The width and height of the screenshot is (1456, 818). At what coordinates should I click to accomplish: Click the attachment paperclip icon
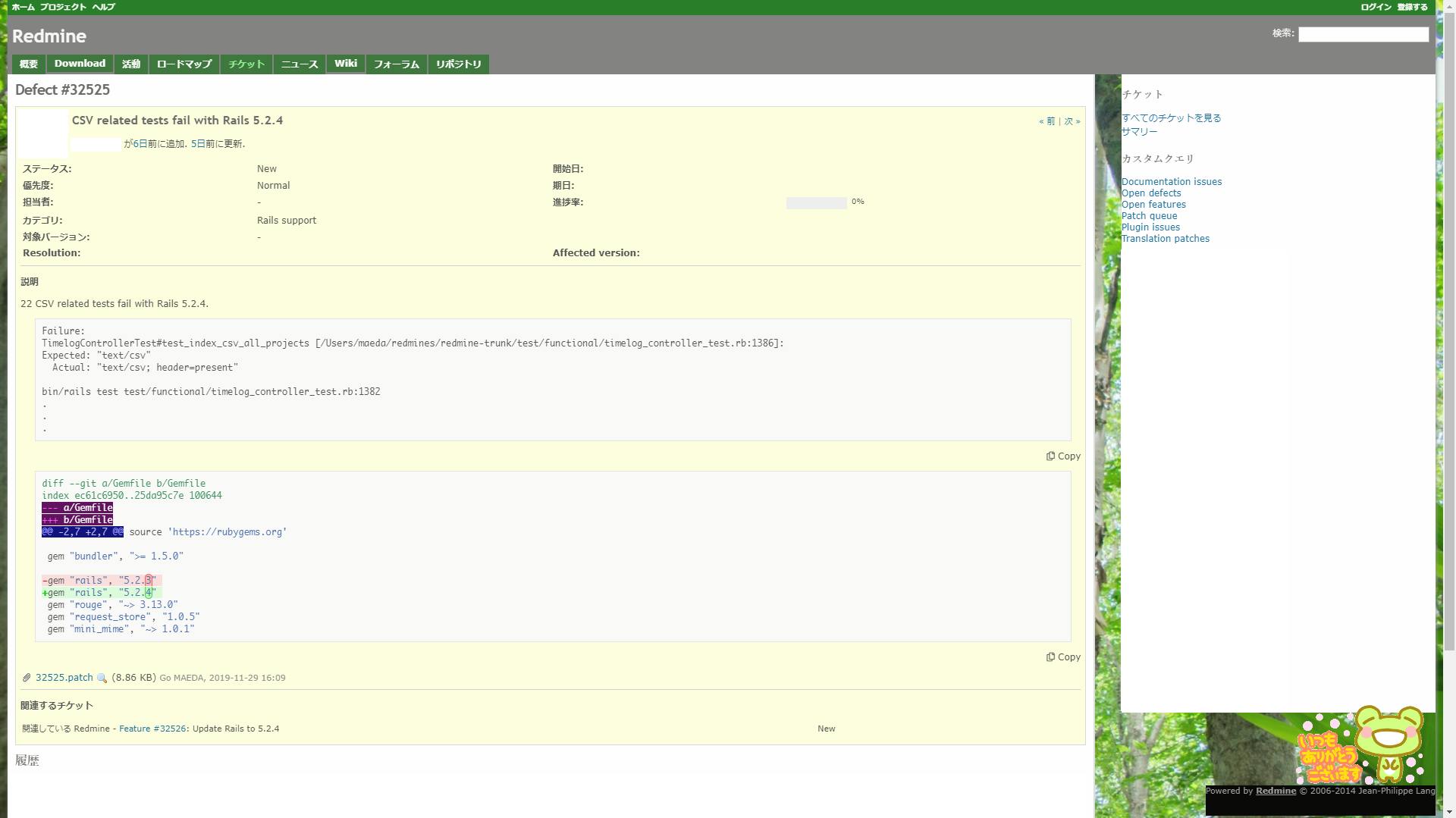point(27,677)
